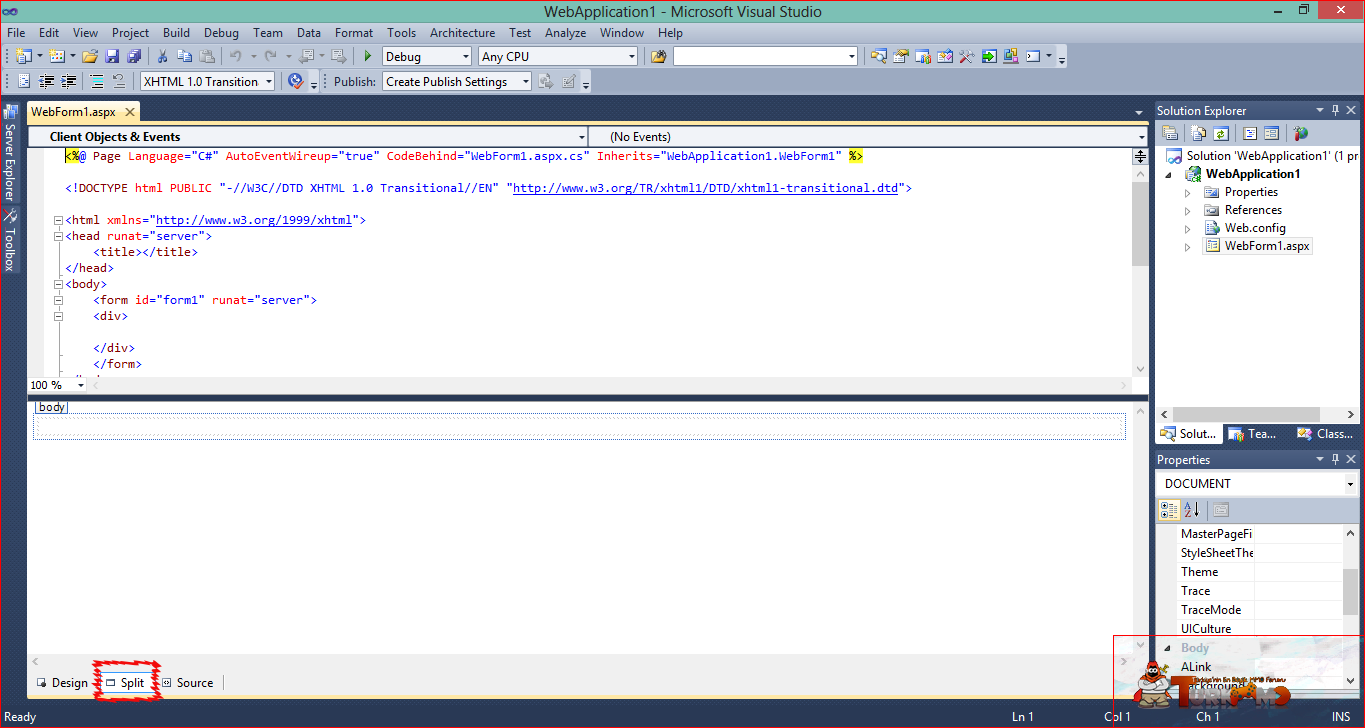This screenshot has width=1365, height=728.
Task: Toggle Categorized view in Properties panel
Action: [1169, 510]
